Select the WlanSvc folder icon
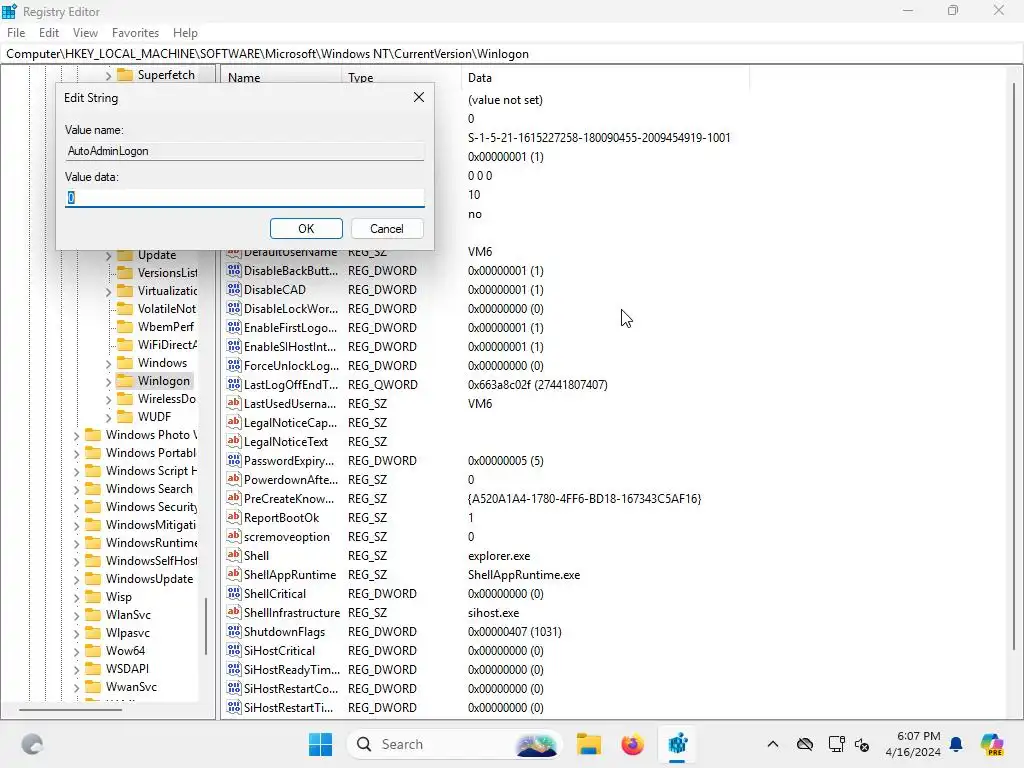The image size is (1024, 768). [93, 615]
